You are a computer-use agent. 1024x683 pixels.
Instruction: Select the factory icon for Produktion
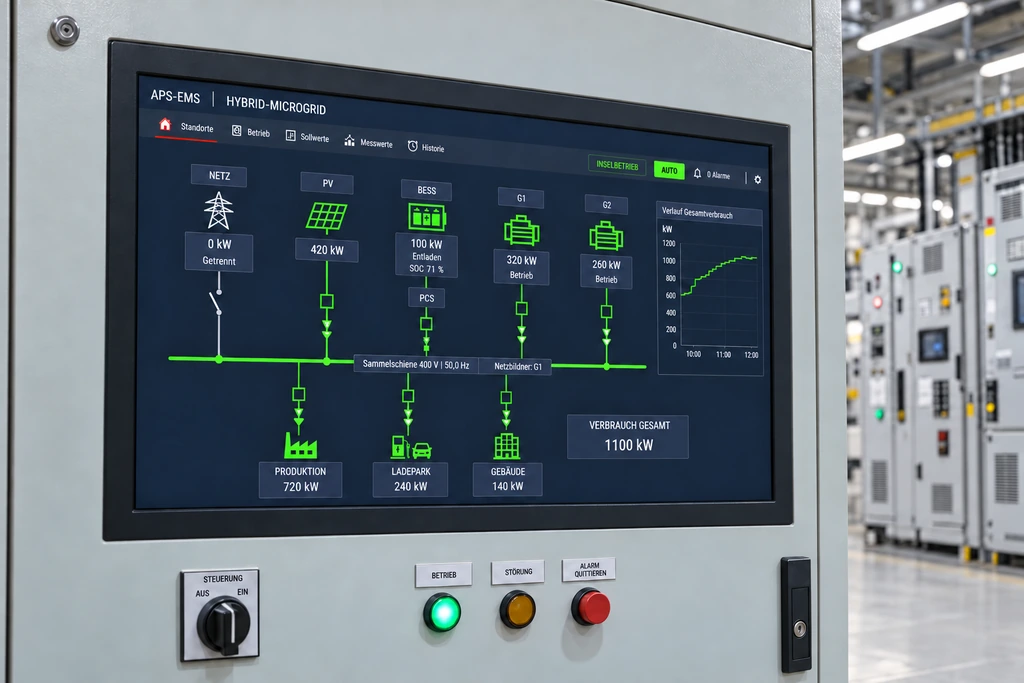[300, 445]
